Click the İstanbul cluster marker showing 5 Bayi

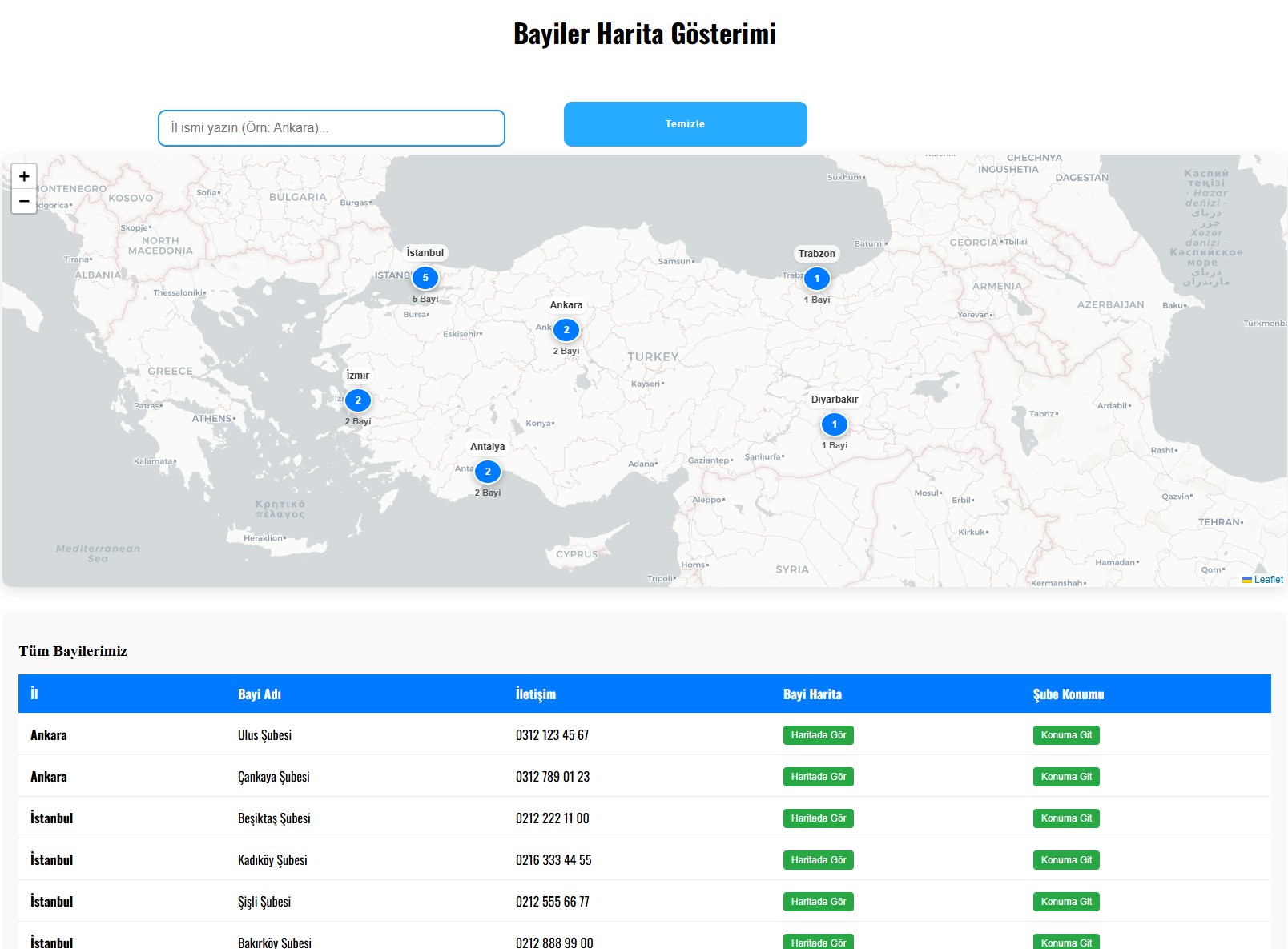pos(425,278)
